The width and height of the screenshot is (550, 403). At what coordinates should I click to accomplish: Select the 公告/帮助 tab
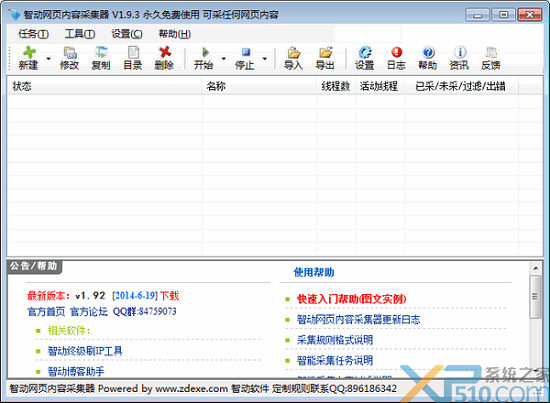(34, 266)
